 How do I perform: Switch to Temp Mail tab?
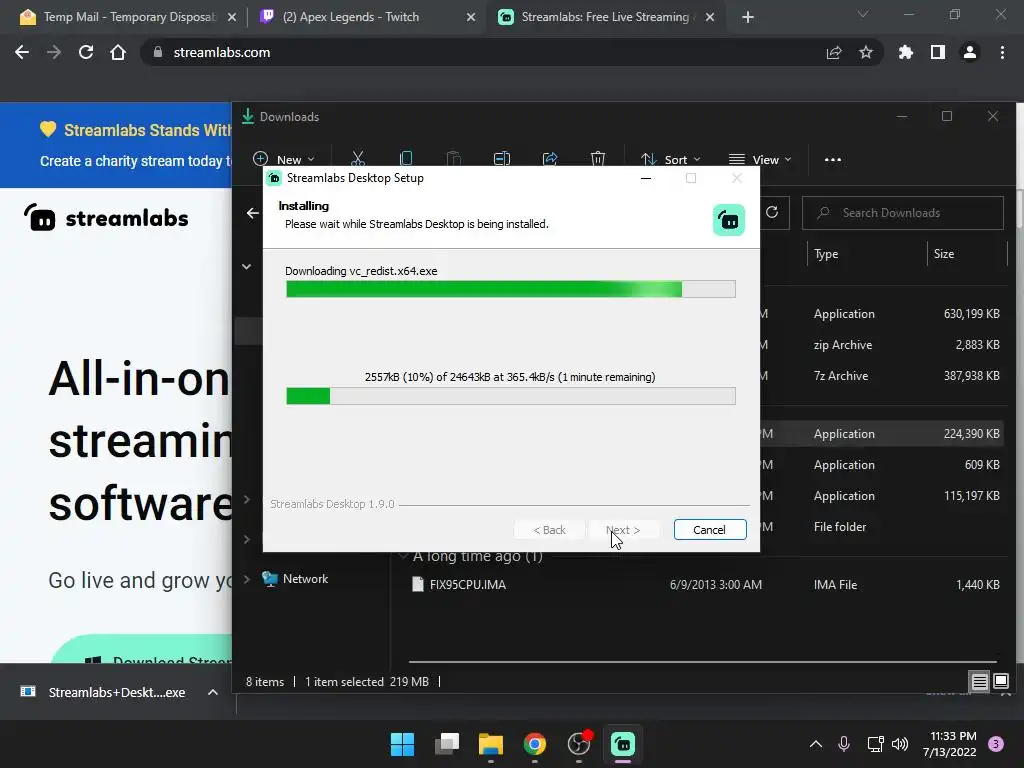tap(128, 17)
